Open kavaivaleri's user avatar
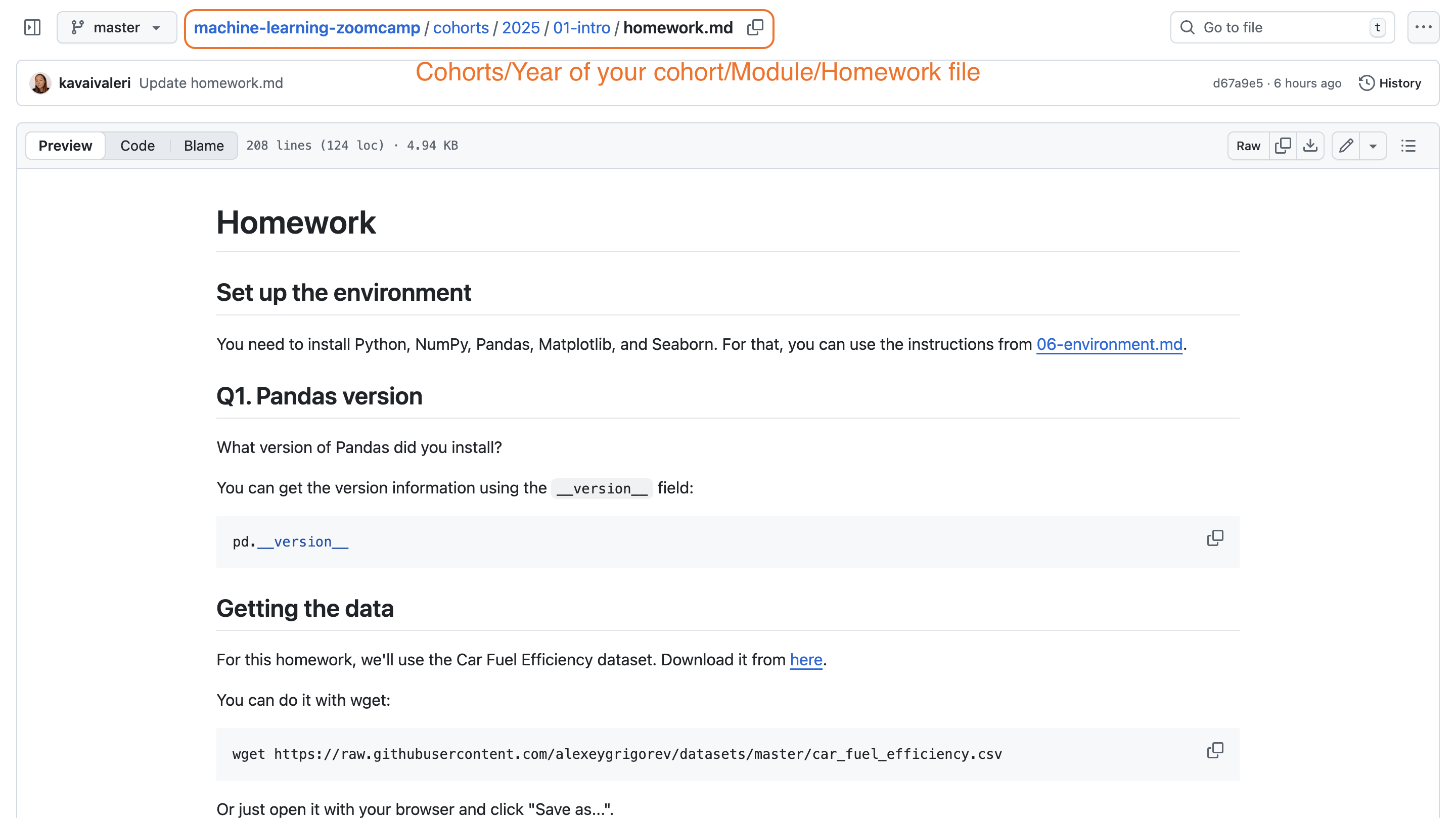1456x818 pixels. click(40, 83)
